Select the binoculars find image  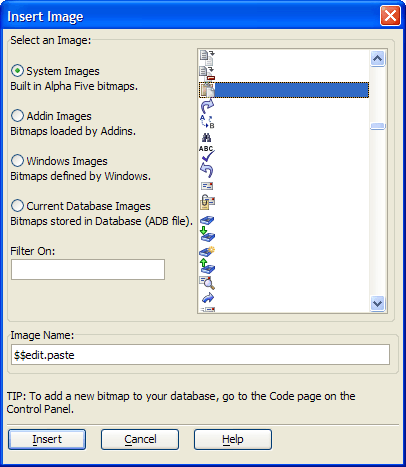(x=207, y=137)
